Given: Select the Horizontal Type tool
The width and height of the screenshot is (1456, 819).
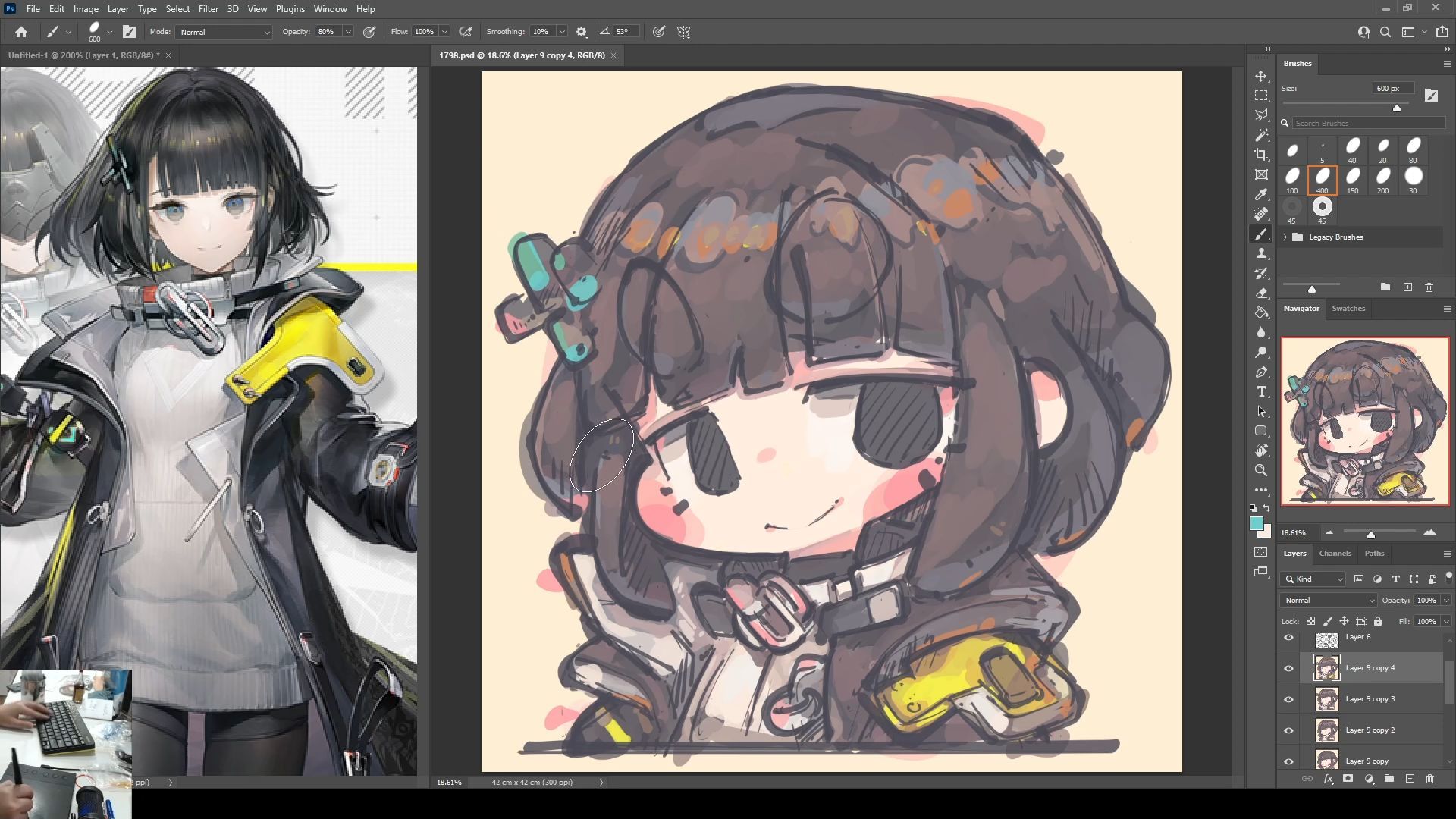Looking at the screenshot, I should point(1261,392).
